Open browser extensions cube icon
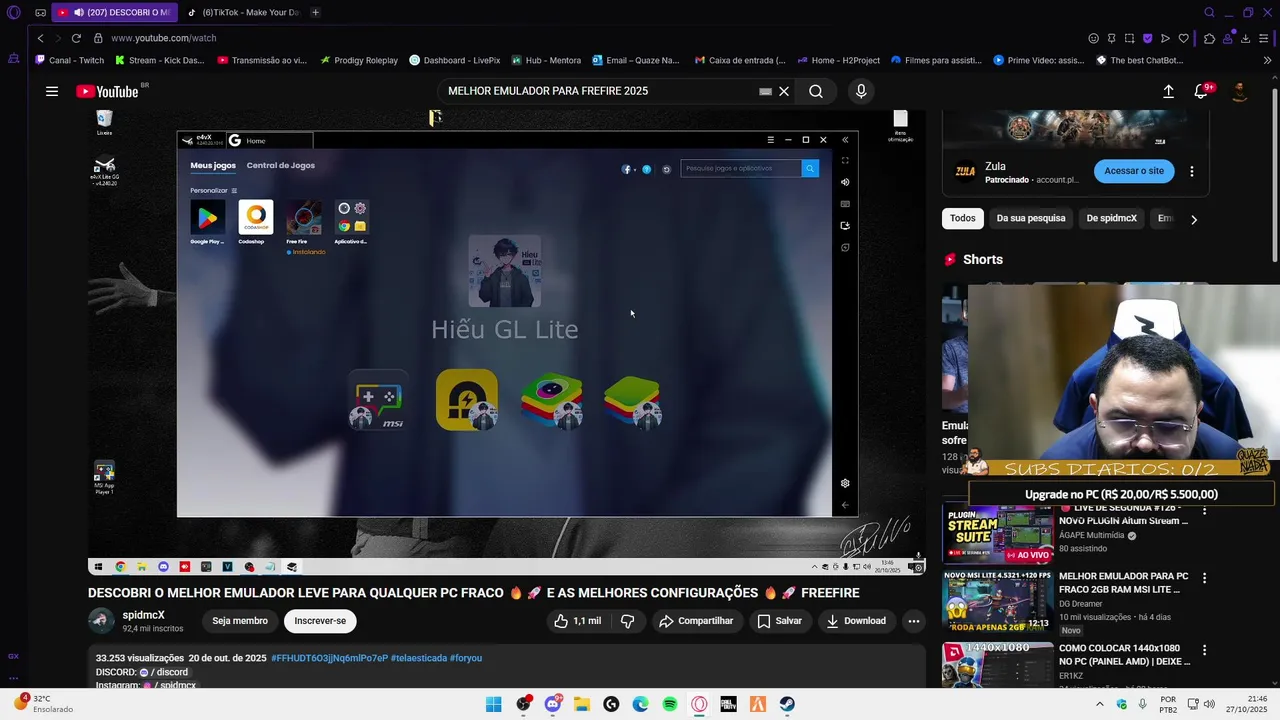Screen dimensions: 1280x720 click(1209, 38)
